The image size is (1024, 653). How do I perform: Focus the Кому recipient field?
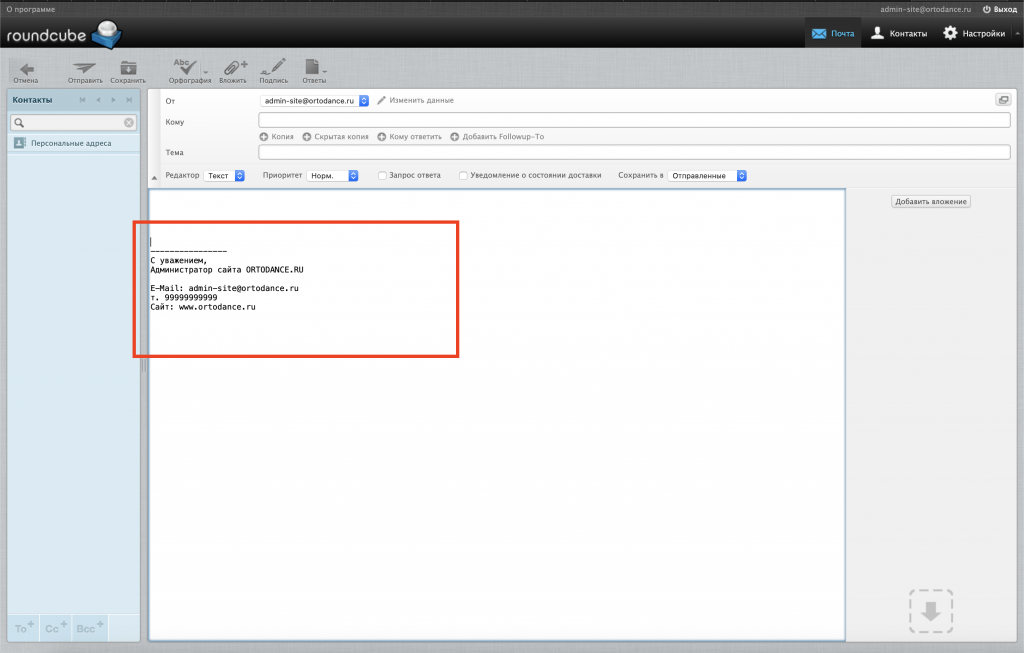(634, 120)
